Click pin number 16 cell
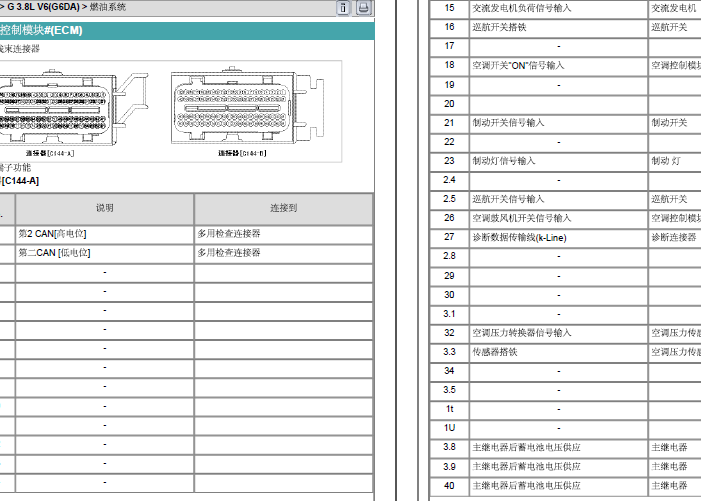Image resolution: width=701 pixels, height=501 pixels. (449, 27)
